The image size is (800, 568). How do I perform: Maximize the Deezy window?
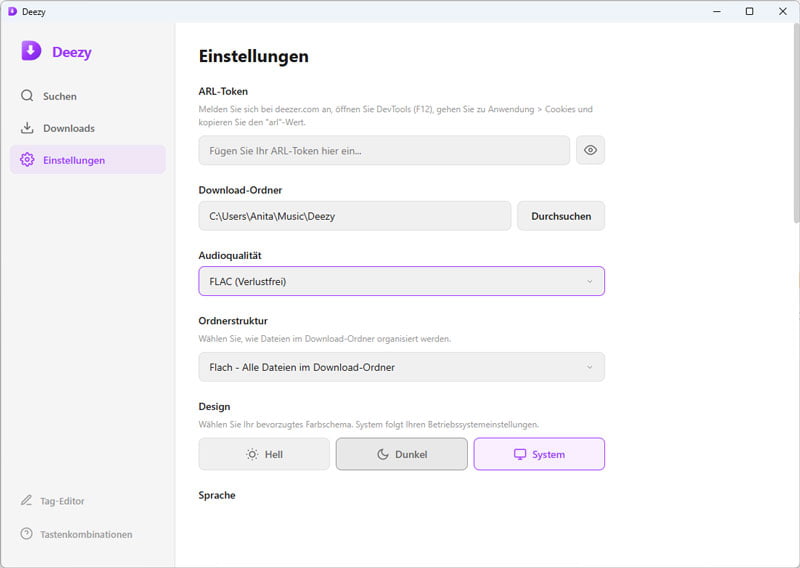point(749,11)
